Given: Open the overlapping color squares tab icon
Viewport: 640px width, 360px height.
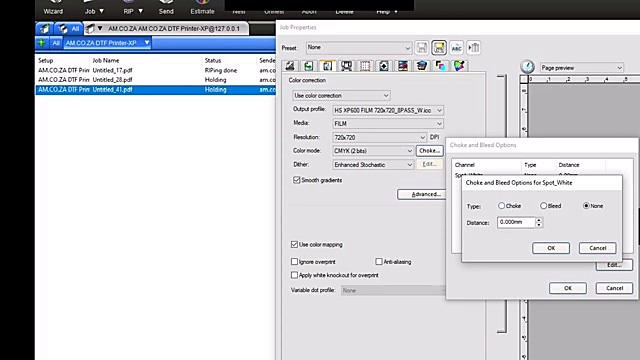Looking at the screenshot, I should pyautogui.click(x=440, y=66).
